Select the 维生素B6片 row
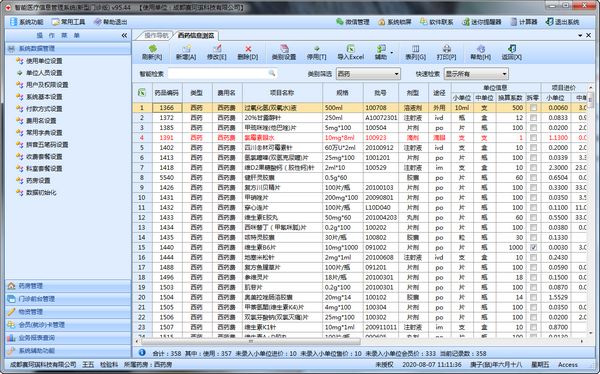Viewport: 600px width, 374px height. [x=360, y=247]
